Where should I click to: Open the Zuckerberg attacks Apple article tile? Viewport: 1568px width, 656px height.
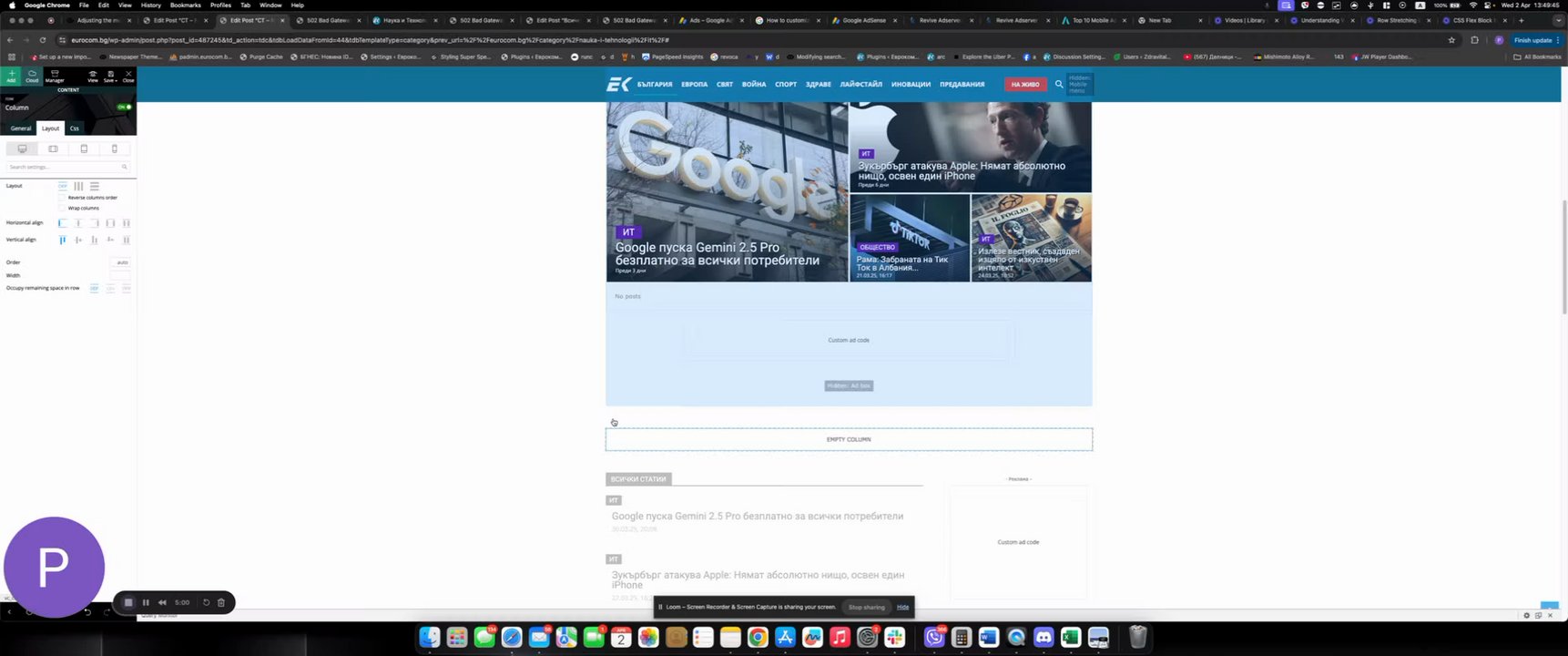click(971, 148)
